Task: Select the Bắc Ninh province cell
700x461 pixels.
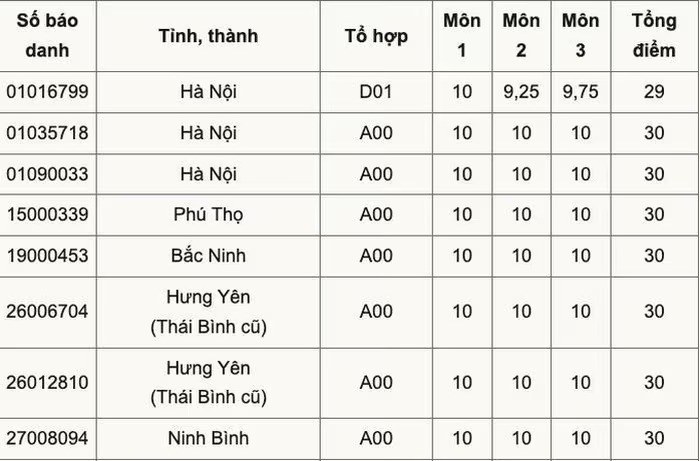Action: pyautogui.click(x=208, y=256)
